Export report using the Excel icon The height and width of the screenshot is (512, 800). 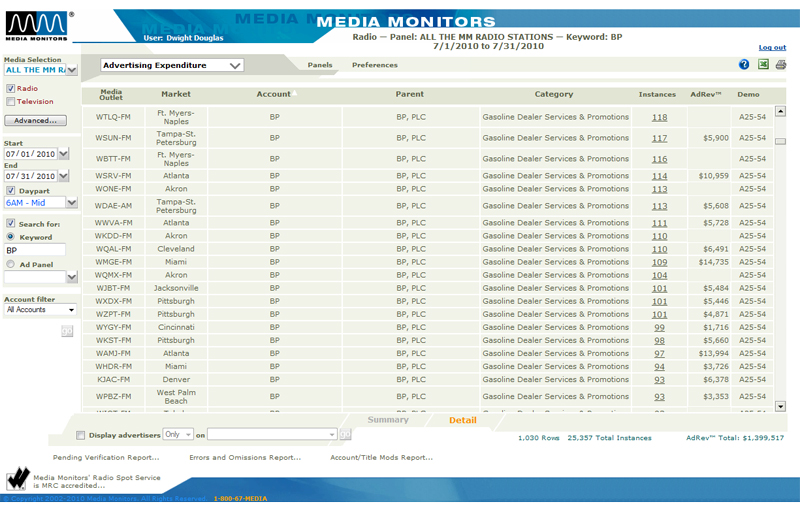(763, 65)
